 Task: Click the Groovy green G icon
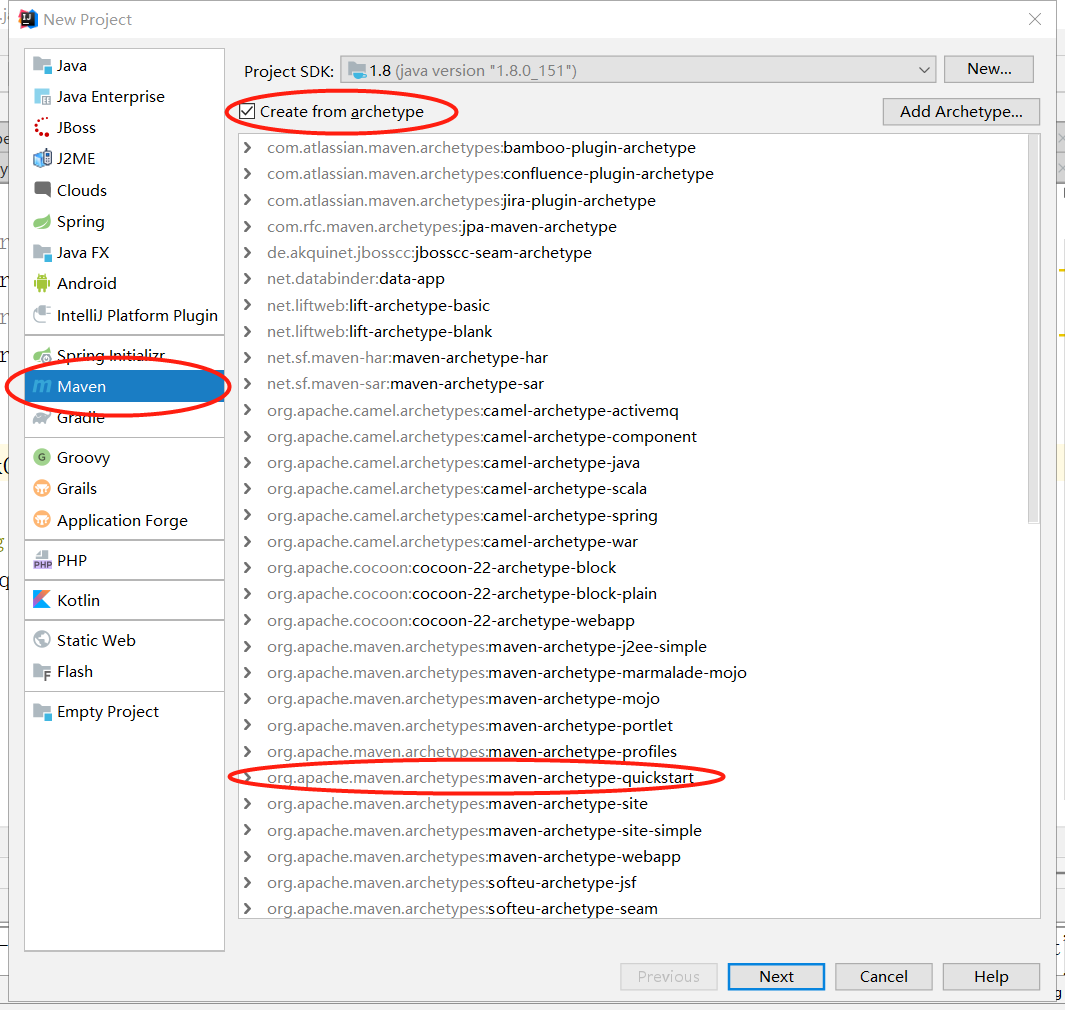click(x=42, y=458)
